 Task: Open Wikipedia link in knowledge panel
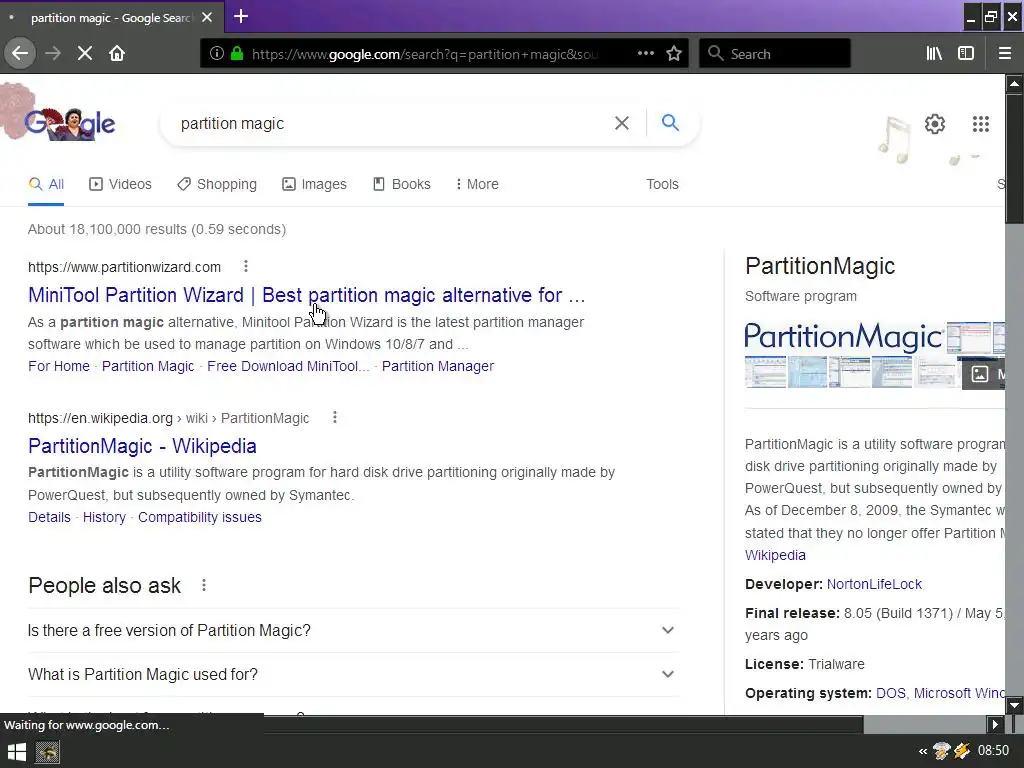click(x=775, y=555)
